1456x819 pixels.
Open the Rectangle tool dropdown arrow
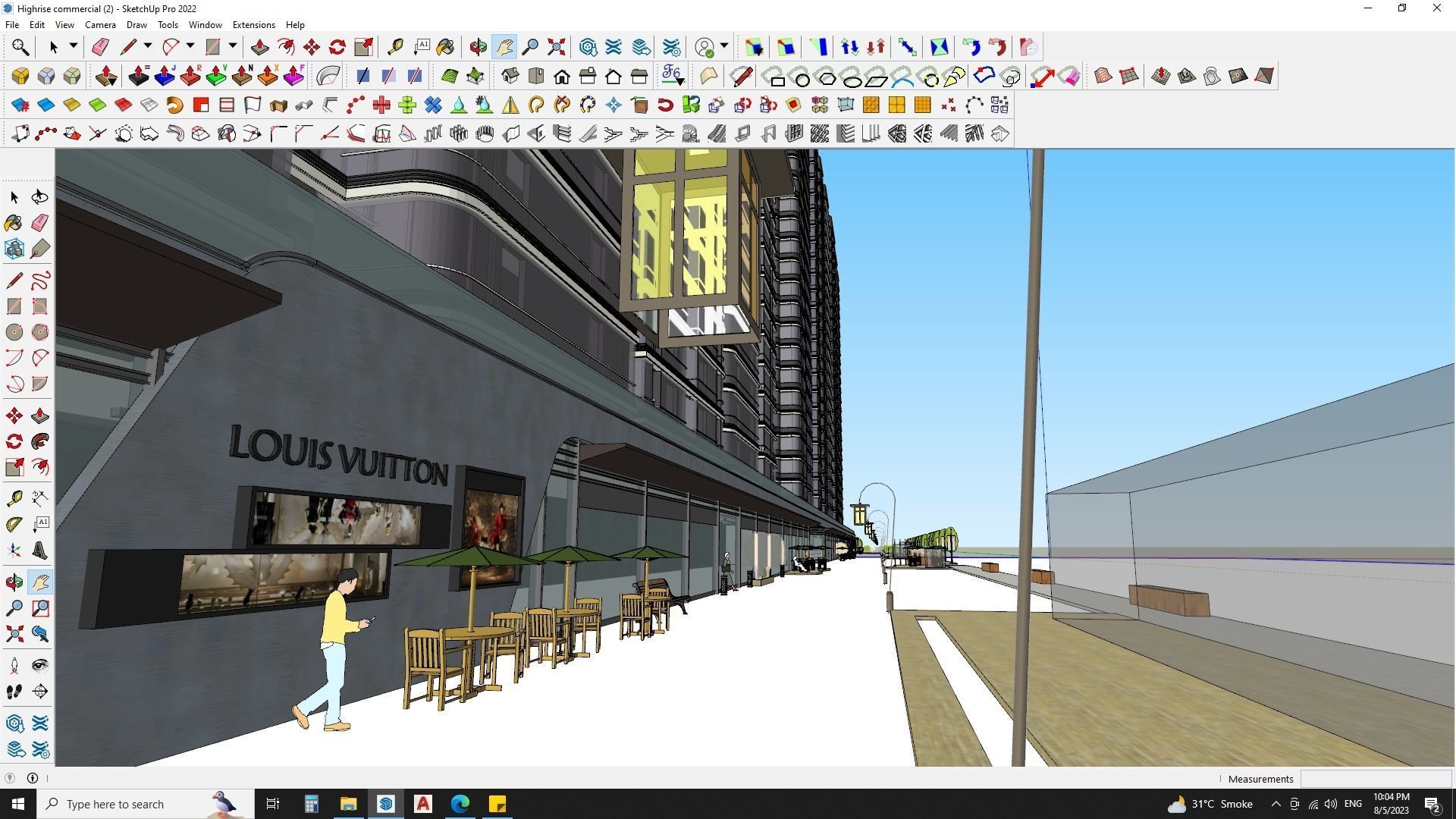[233, 46]
